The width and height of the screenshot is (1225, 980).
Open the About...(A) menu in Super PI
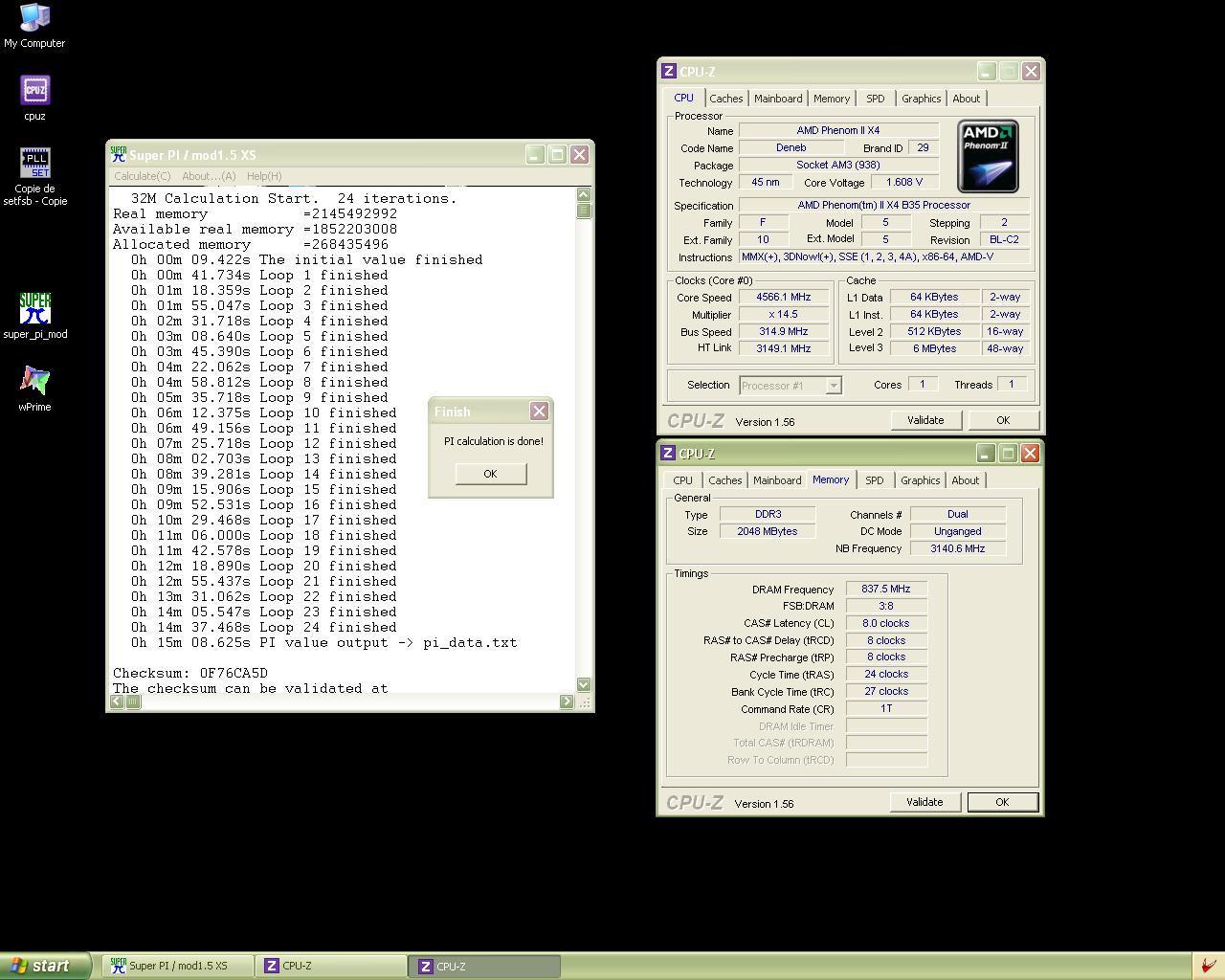[x=209, y=176]
